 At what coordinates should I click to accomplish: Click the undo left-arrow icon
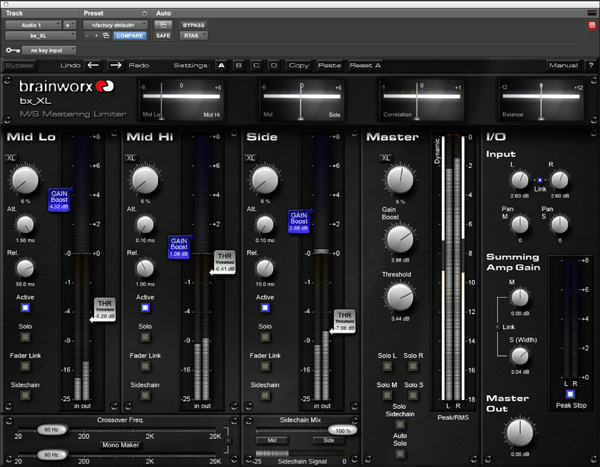pos(93,65)
